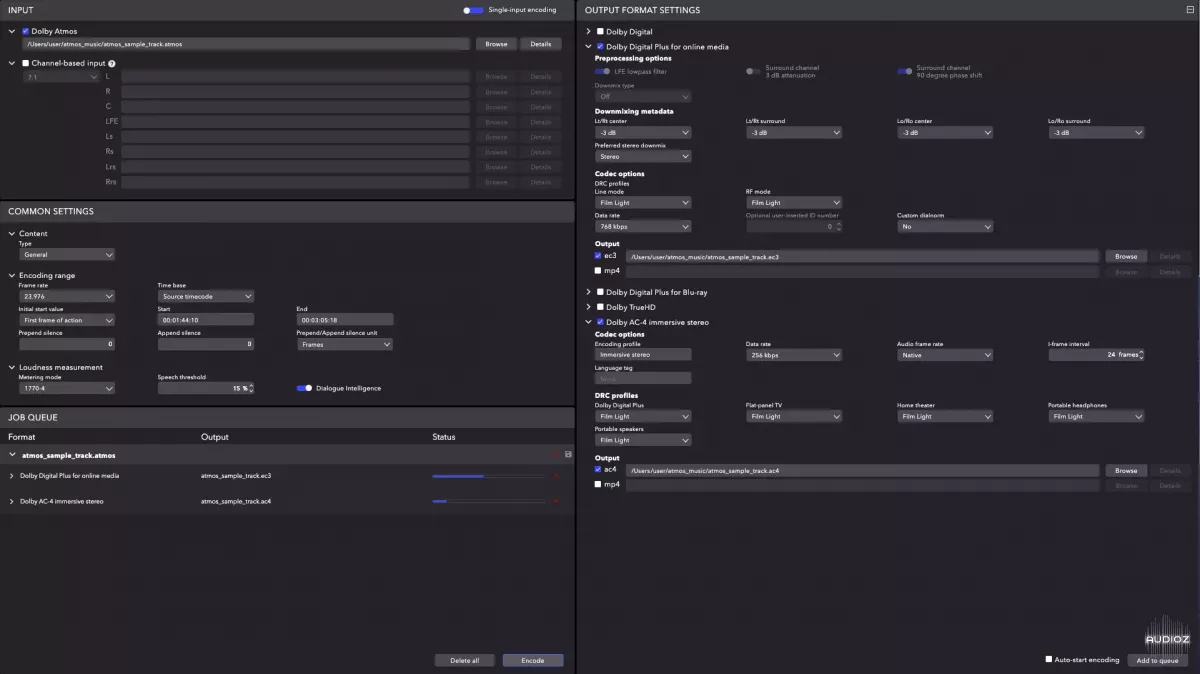Remove atmos_sample_track.atmos job with red icon
This screenshot has width=1200, height=674.
(x=556, y=455)
